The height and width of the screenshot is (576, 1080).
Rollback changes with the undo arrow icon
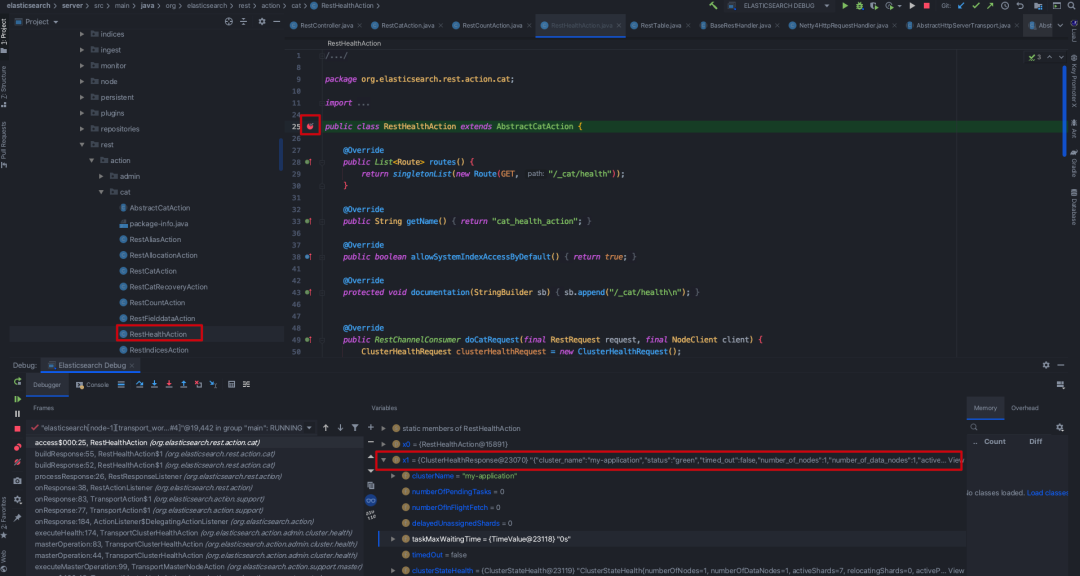[x=1020, y=6]
